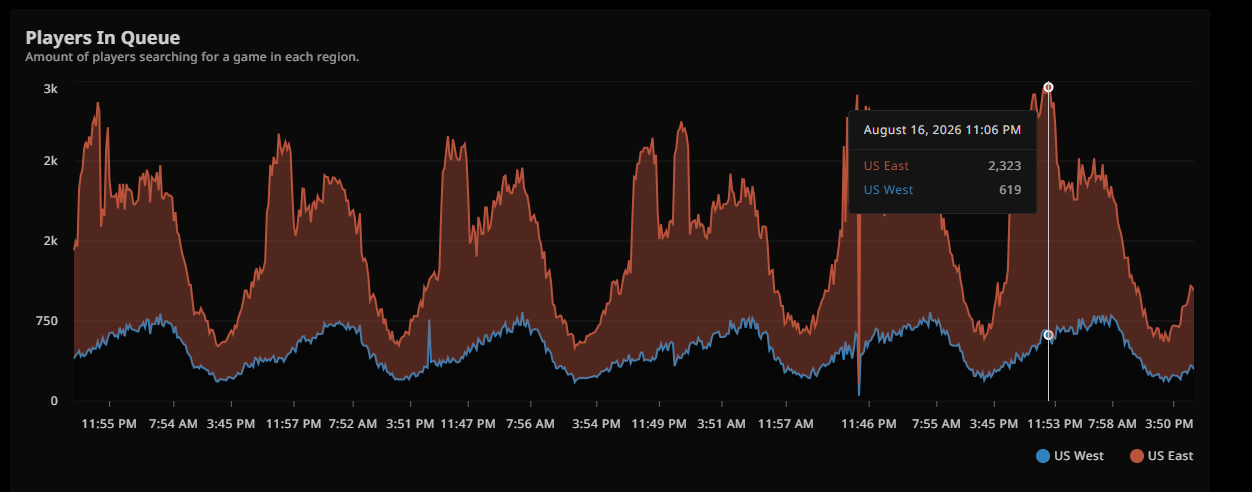Viewport: 1252px width, 492px height.
Task: Click the 11:46 PM x-axis label
Action: tap(868, 424)
